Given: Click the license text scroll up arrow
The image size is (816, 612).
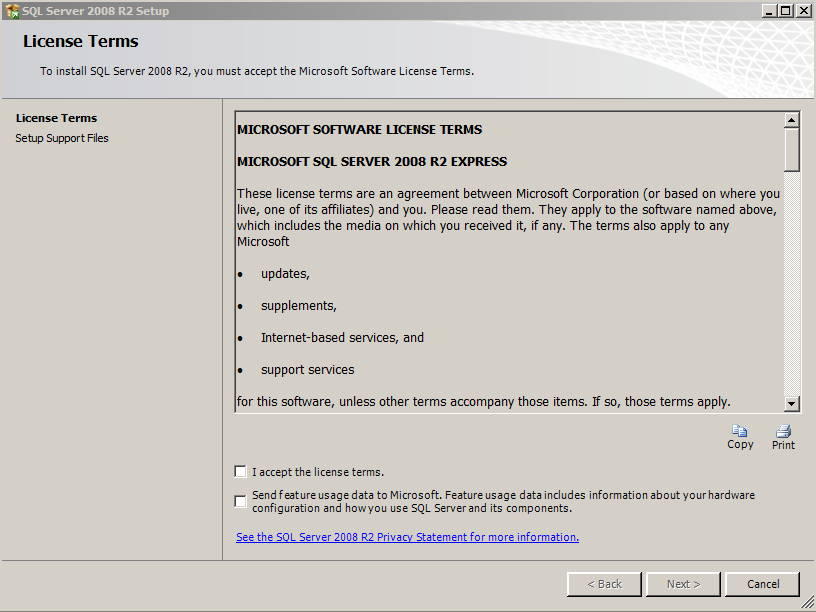Looking at the screenshot, I should point(792,120).
